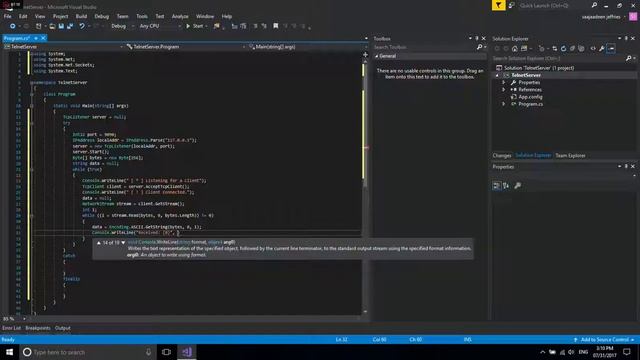Screen dimensions: 640x360
Task: Click the Undo arrow icon
Action: point(82,26)
